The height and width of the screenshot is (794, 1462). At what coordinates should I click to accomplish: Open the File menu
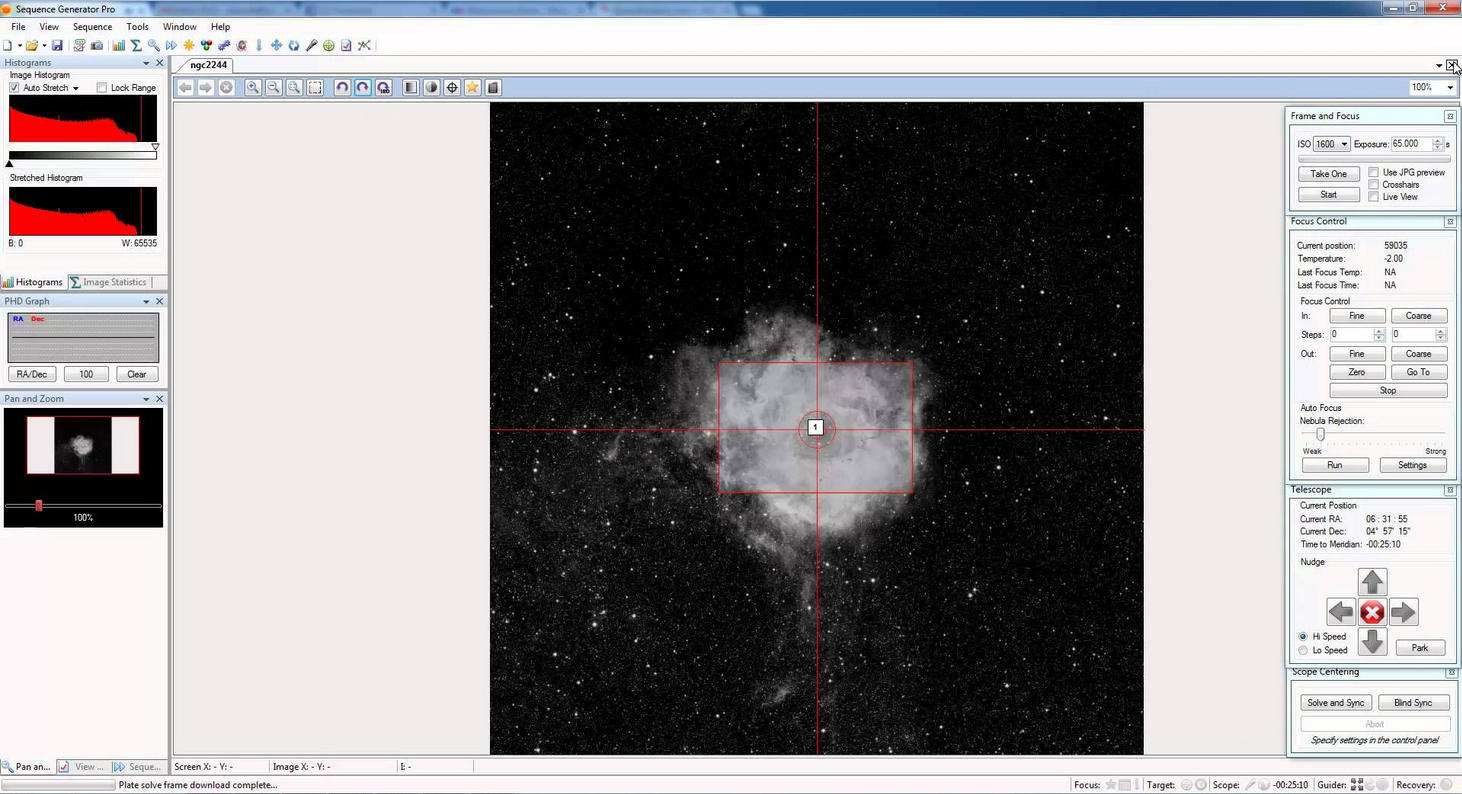pyautogui.click(x=18, y=27)
